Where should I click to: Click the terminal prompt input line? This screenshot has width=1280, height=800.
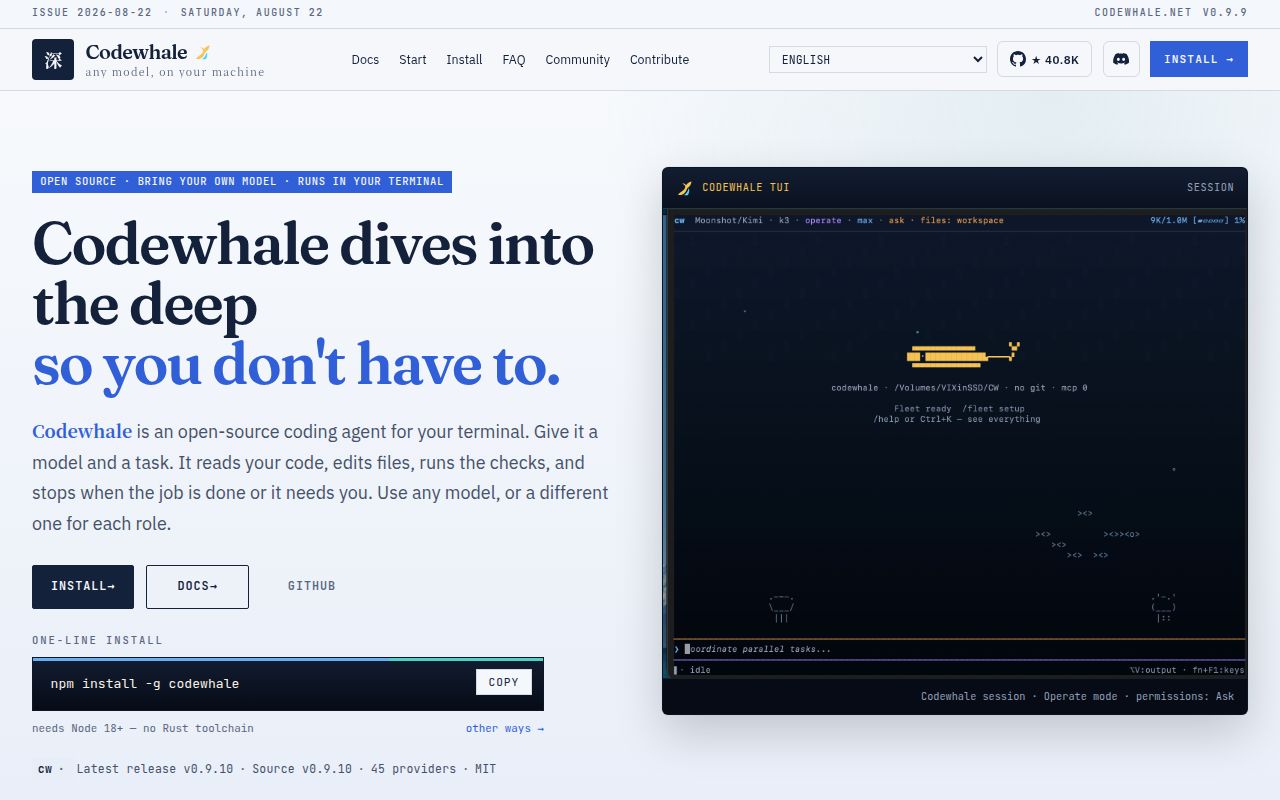pos(959,649)
